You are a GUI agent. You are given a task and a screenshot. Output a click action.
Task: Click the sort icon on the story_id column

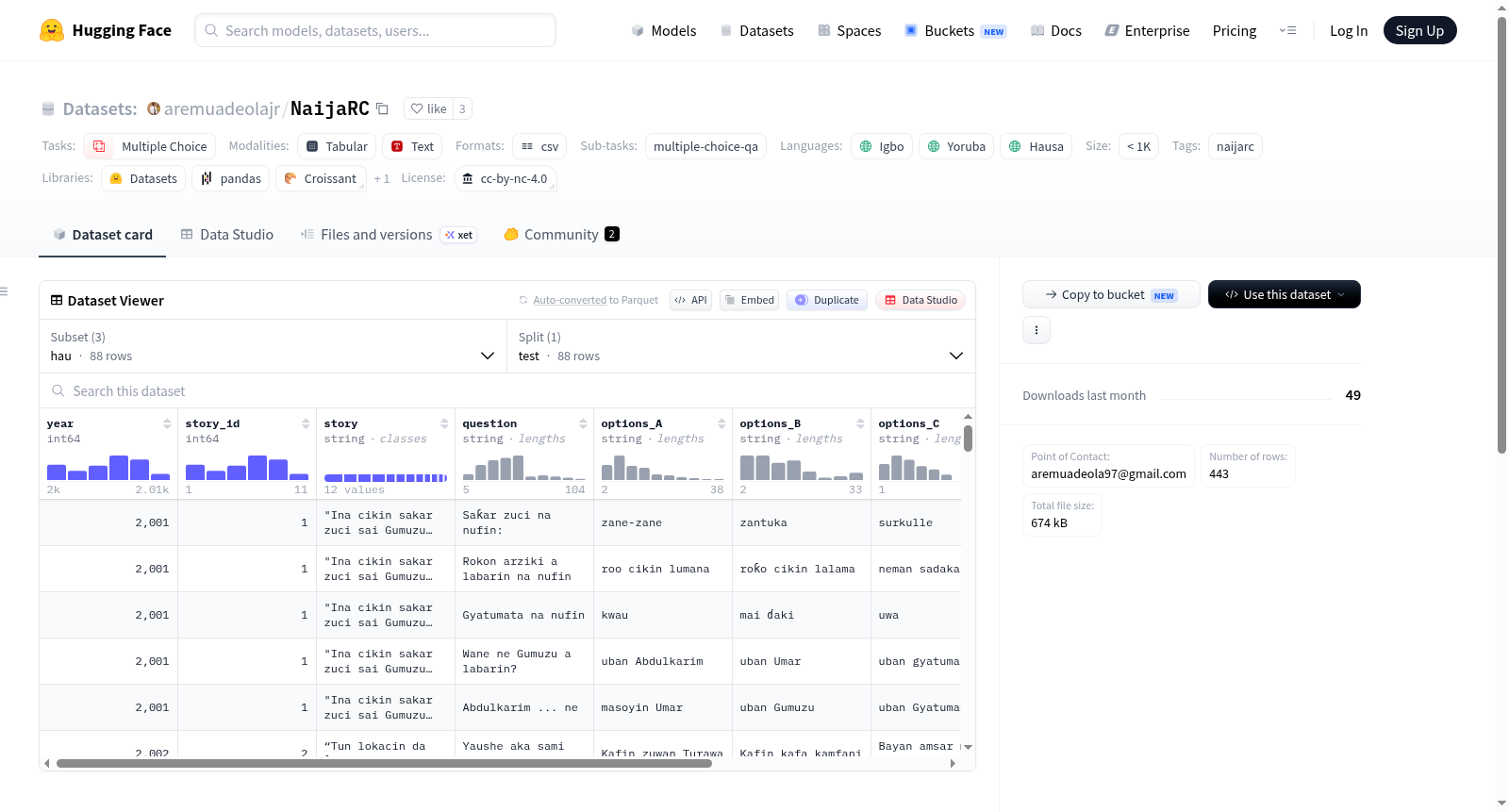click(x=306, y=423)
